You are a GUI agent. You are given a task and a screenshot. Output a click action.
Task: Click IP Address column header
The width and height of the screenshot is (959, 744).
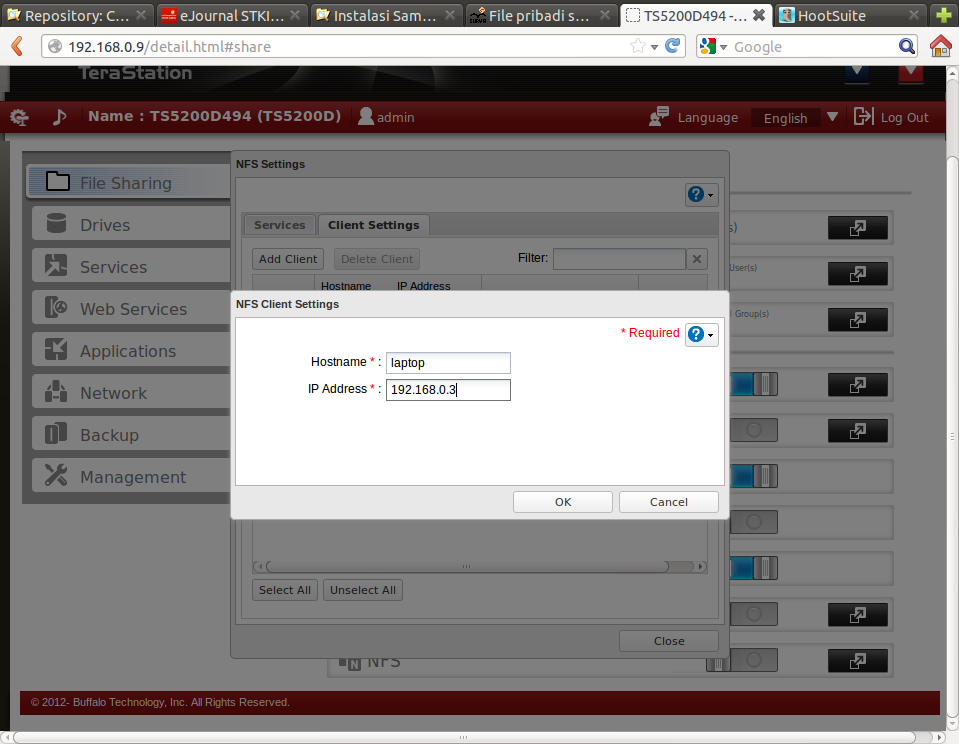click(x=423, y=286)
